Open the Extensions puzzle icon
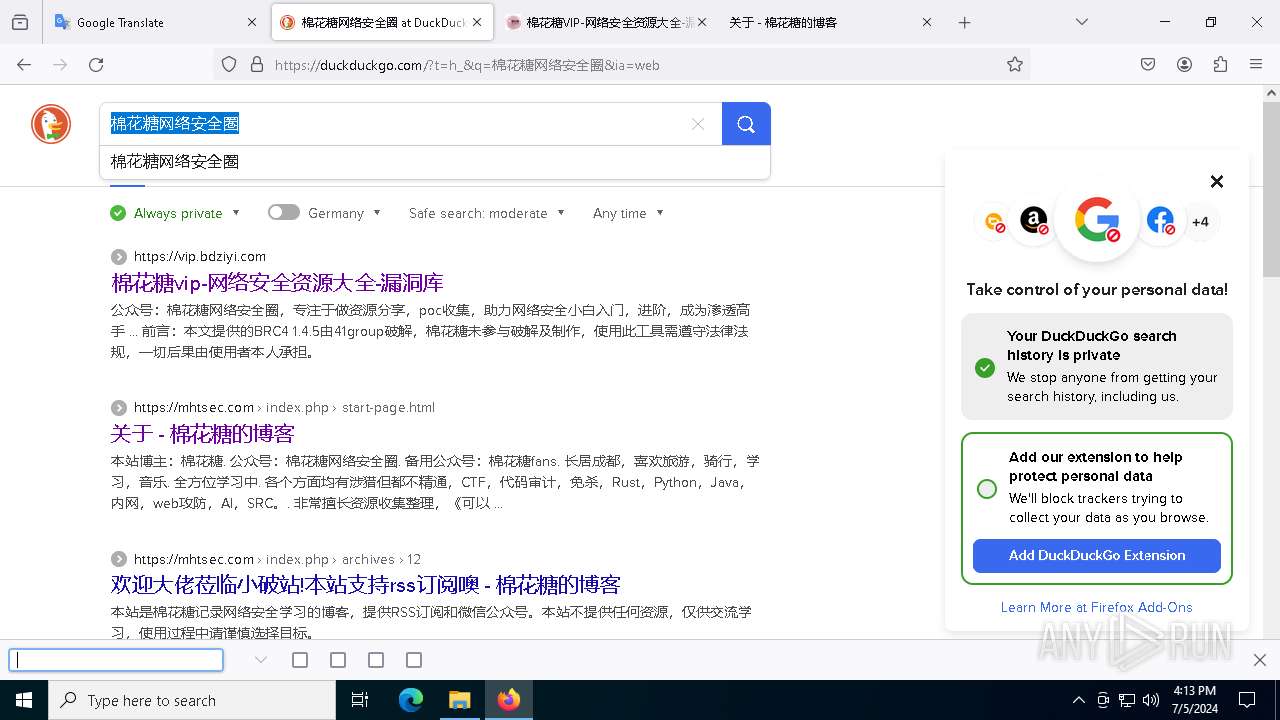The height and width of the screenshot is (720, 1280). pos(1220,64)
